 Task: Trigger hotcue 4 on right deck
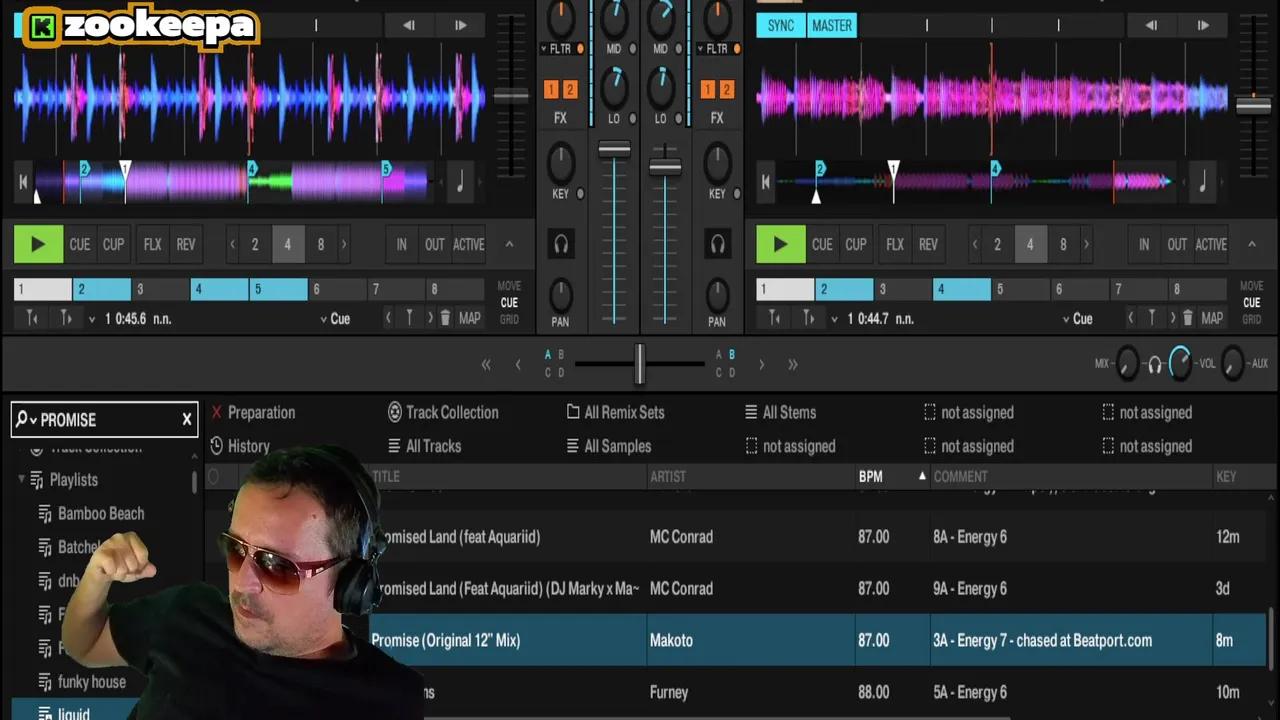point(962,289)
